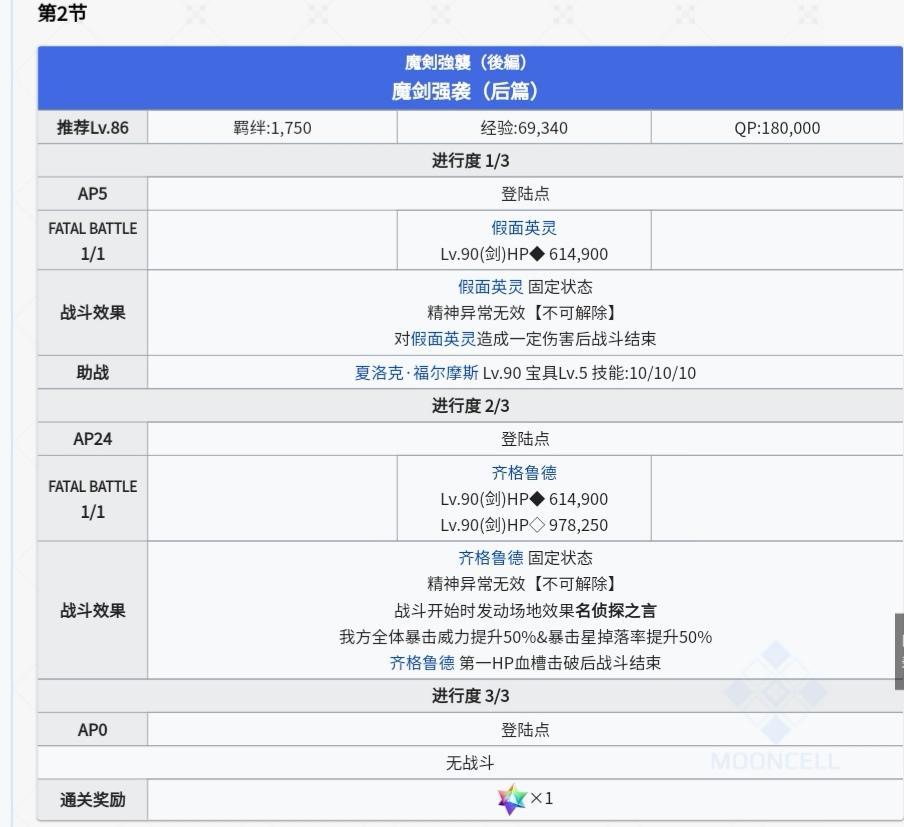Click the 魔剑强袭（后篇）blue title header
The height and width of the screenshot is (827, 904).
tap(470, 78)
